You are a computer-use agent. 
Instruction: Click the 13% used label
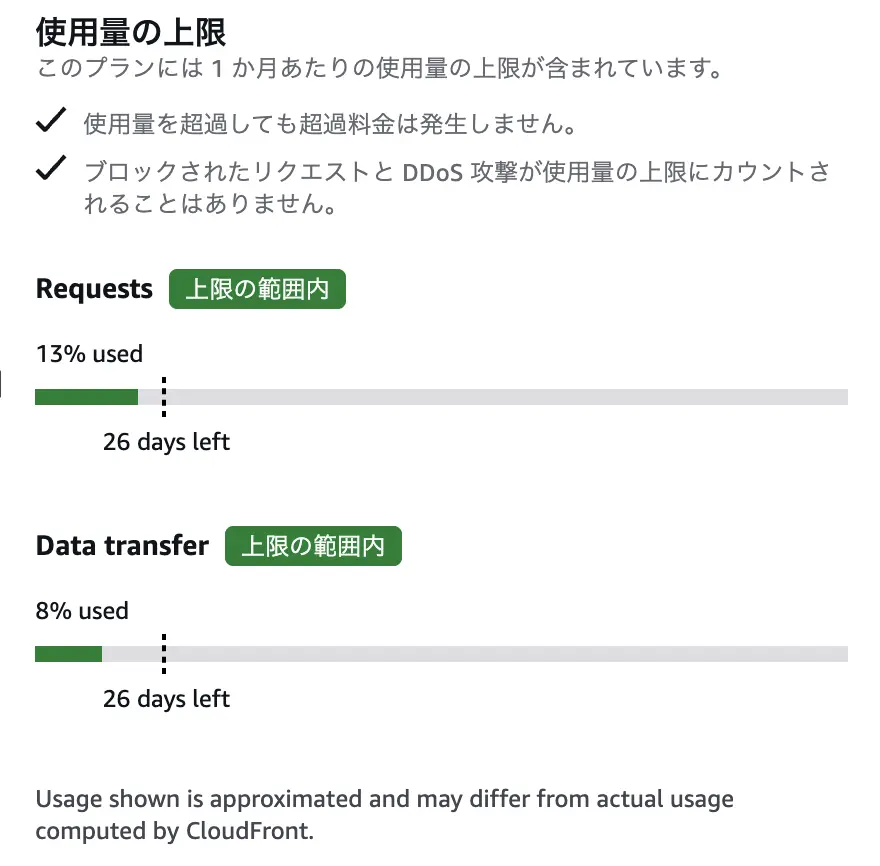[x=89, y=353]
